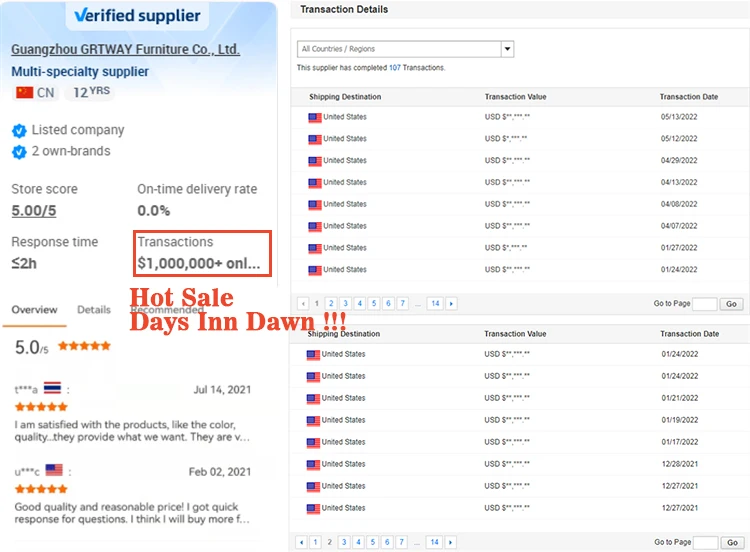Go to page 7 in upper pagination
The image size is (750, 552).
[403, 303]
